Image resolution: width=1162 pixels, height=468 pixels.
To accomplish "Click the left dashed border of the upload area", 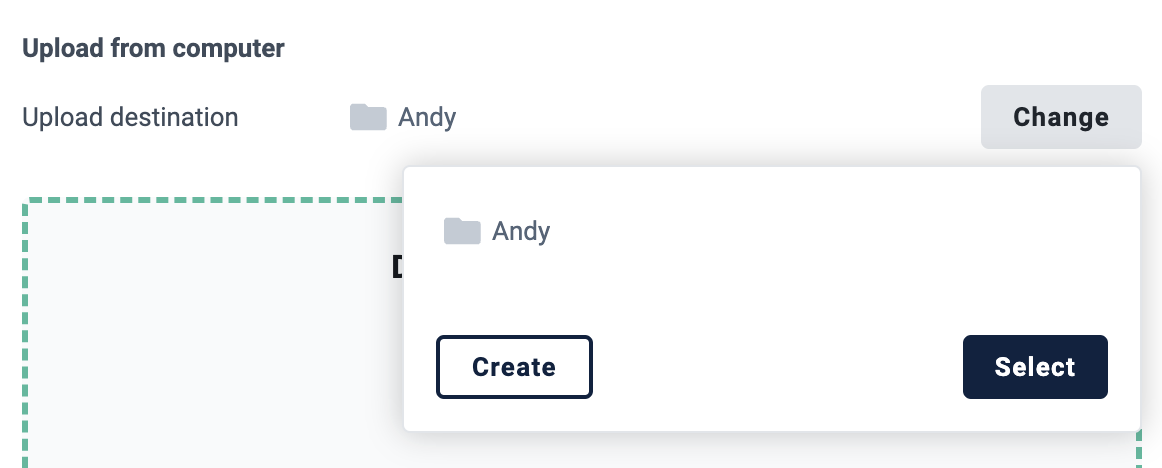I will [25, 333].
